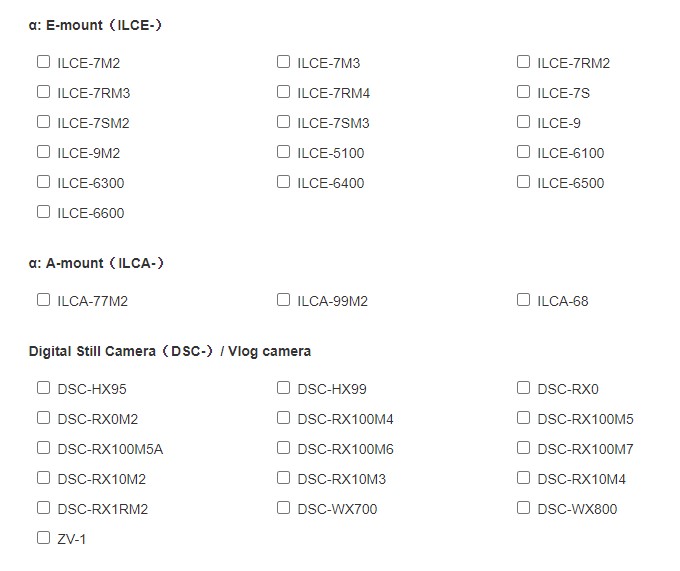Select DSC-RX100M7 camera checkbox
This screenshot has width=680, height=571.
click(523, 447)
